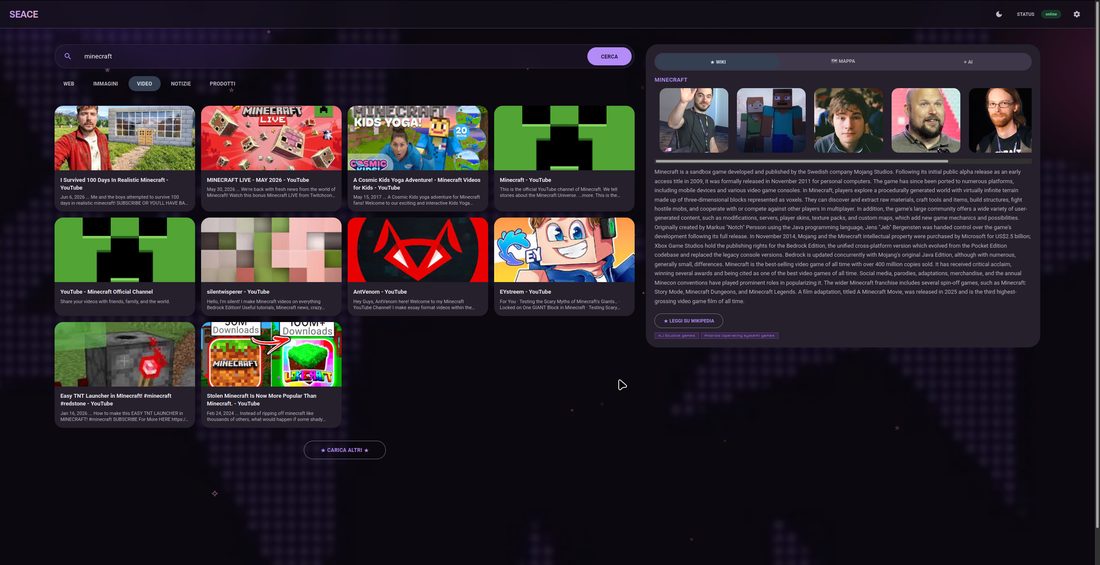Click the MINECRAFT wiki heading
The image size is (1100, 565).
(671, 80)
